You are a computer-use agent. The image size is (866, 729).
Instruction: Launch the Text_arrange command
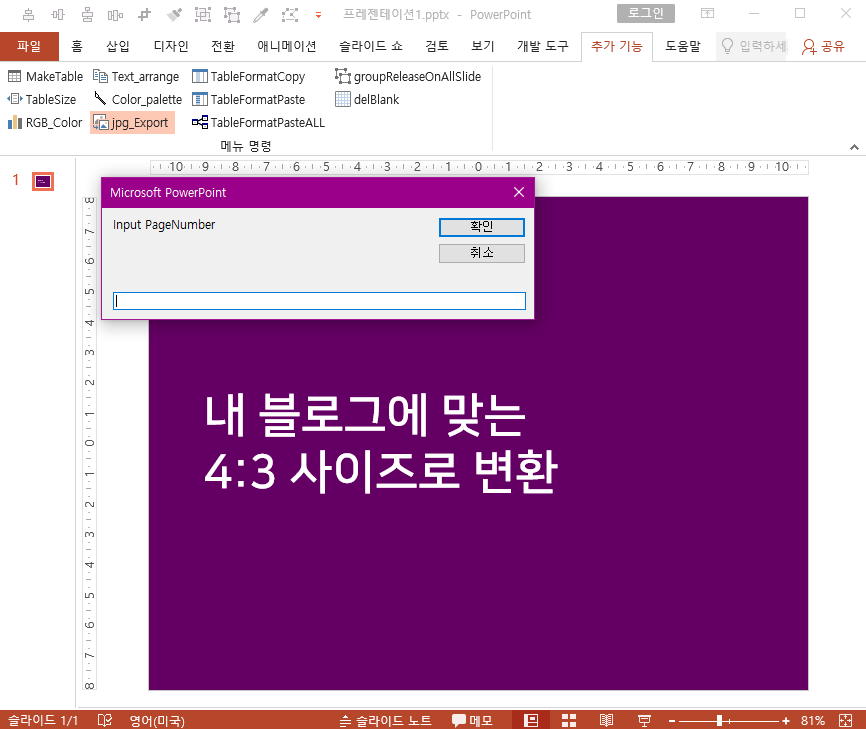point(136,76)
